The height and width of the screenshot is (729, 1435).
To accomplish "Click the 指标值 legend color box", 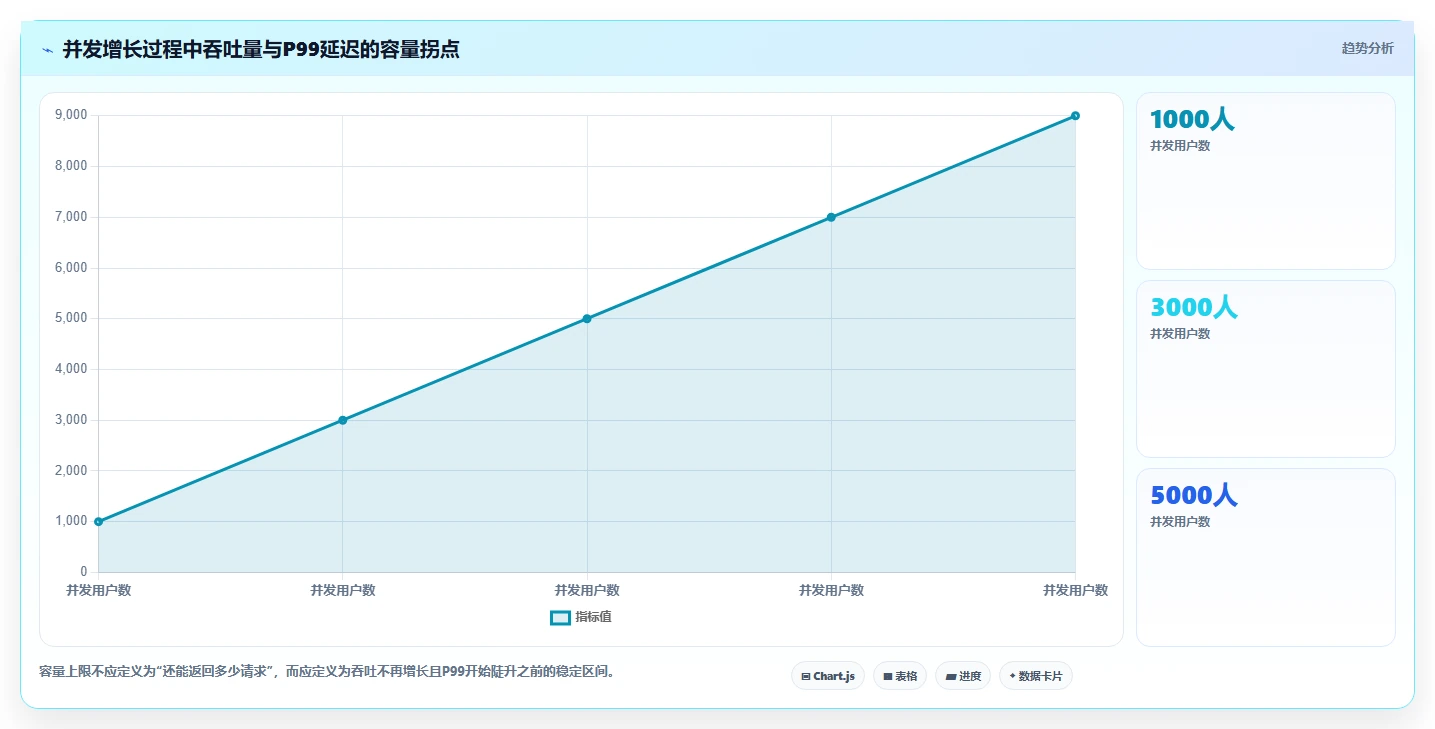I will [560, 617].
